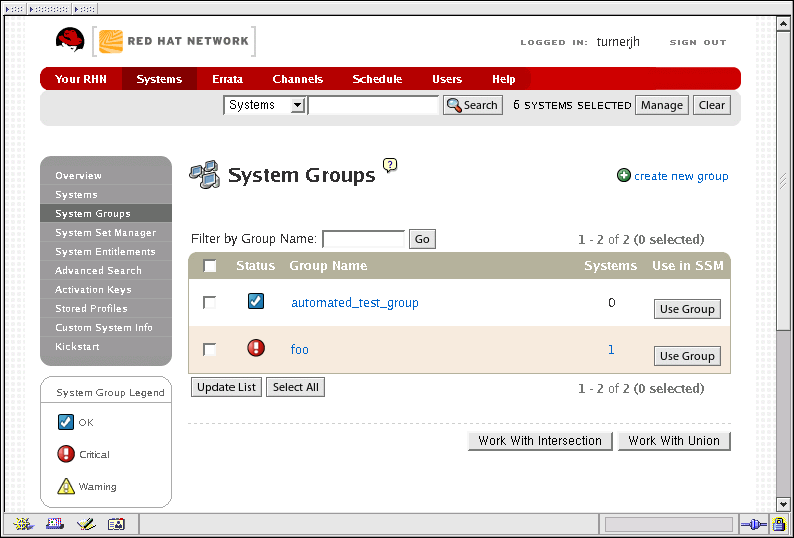Click the OK status icon for automated_test_group

(256, 301)
